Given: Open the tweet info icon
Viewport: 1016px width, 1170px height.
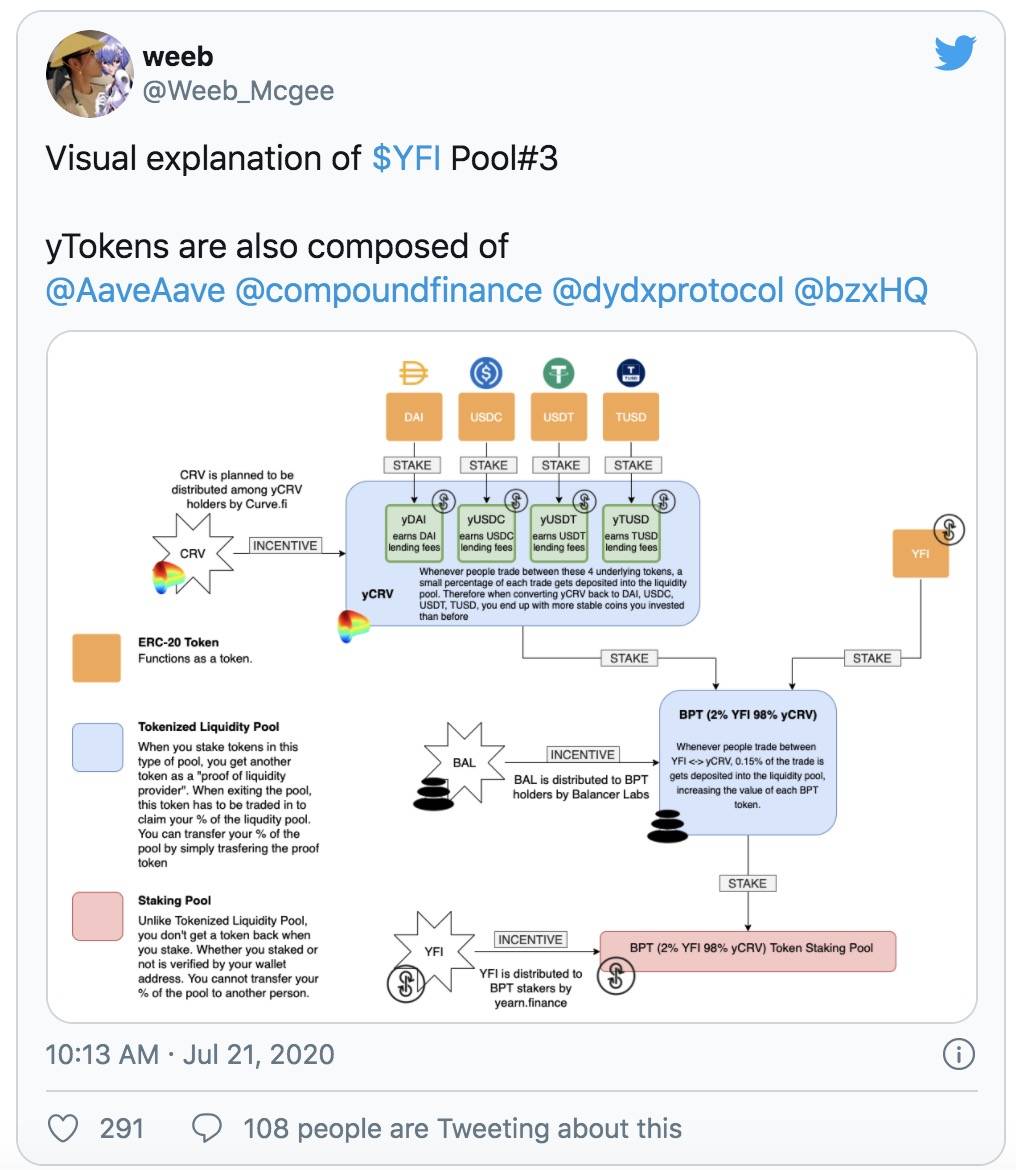Looking at the screenshot, I should click(959, 1054).
